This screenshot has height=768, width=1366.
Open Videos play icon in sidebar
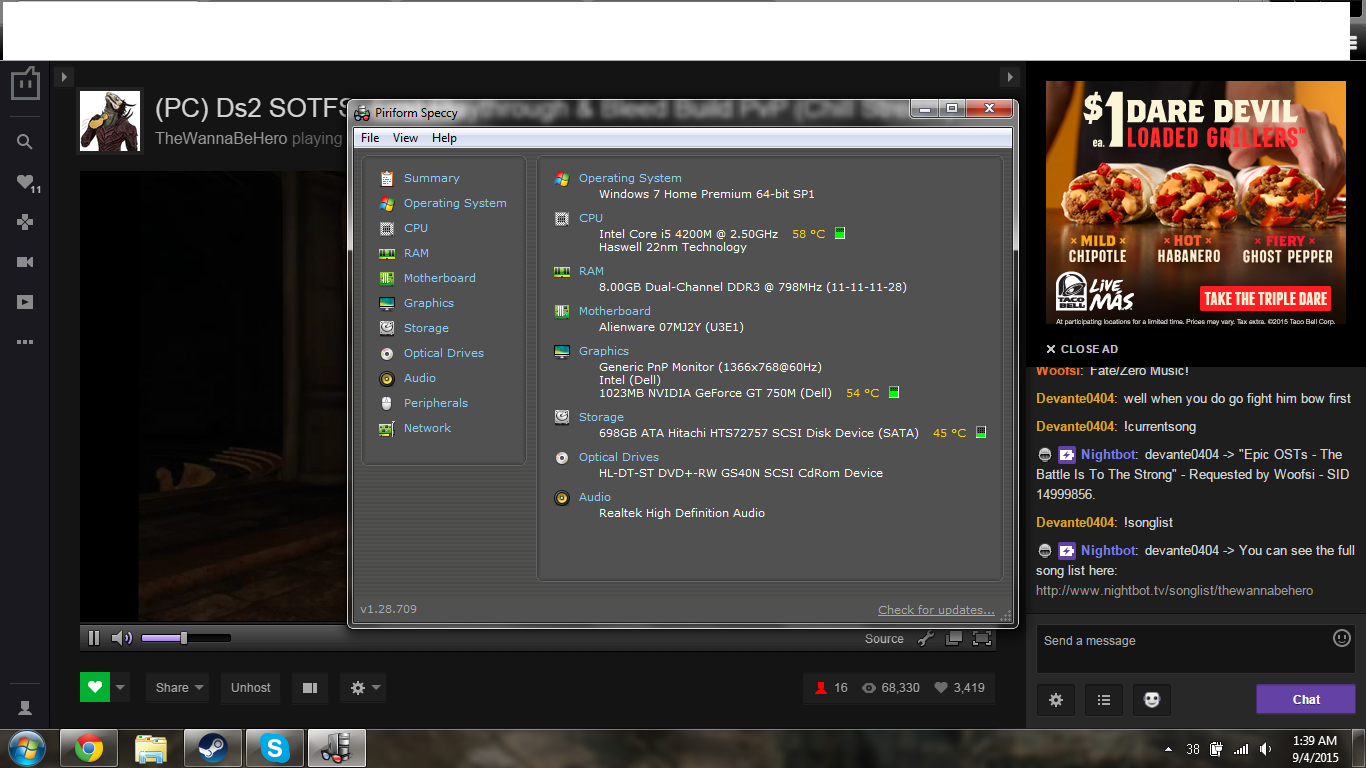coord(25,302)
